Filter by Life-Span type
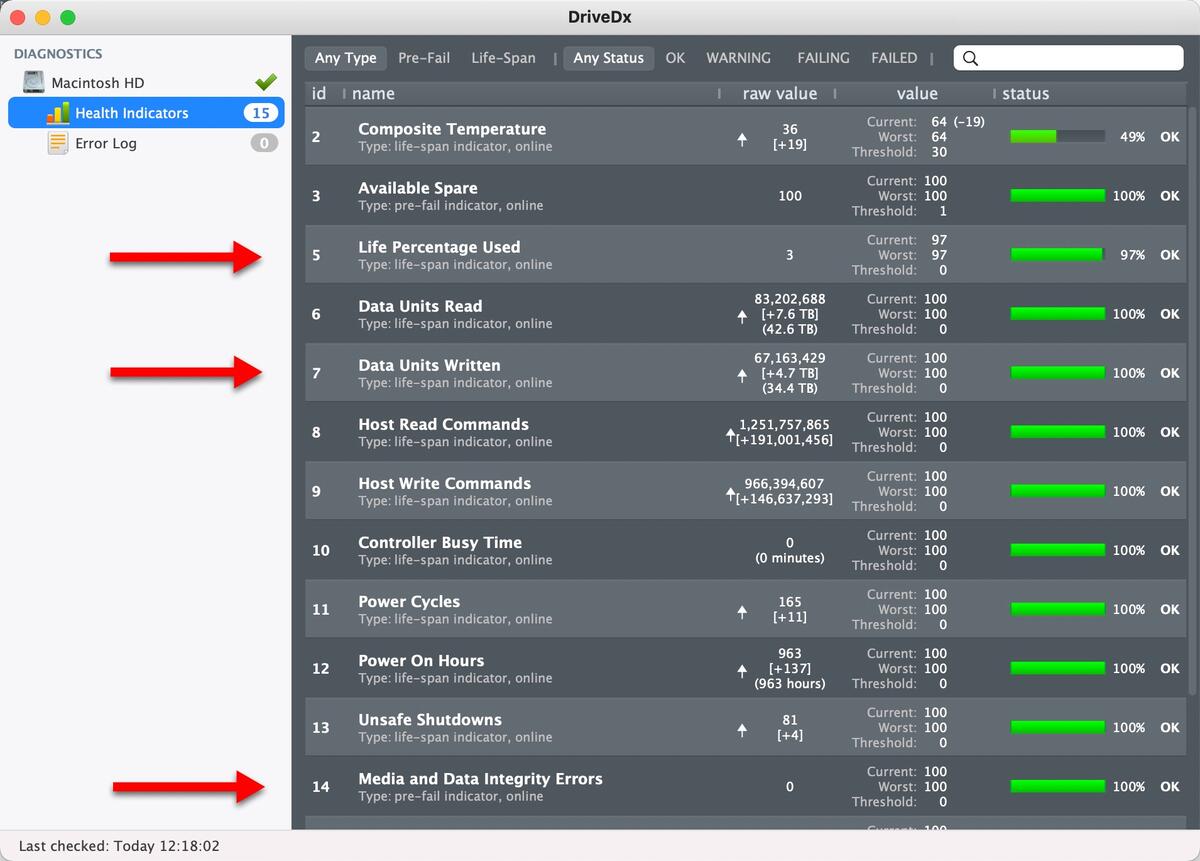Screen dimensions: 1200x861 click(x=503, y=58)
